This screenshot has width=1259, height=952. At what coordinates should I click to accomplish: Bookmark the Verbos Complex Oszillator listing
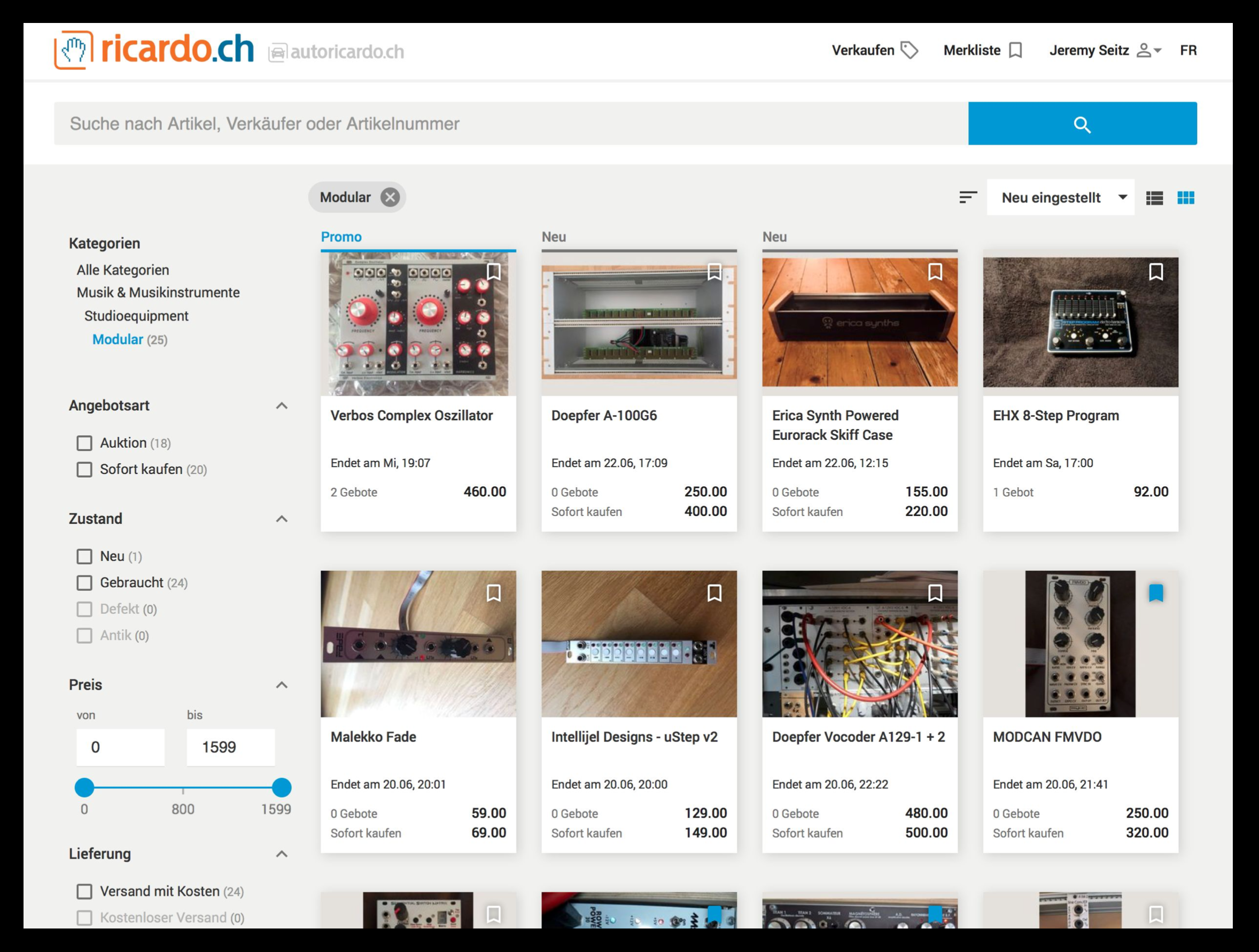[493, 272]
